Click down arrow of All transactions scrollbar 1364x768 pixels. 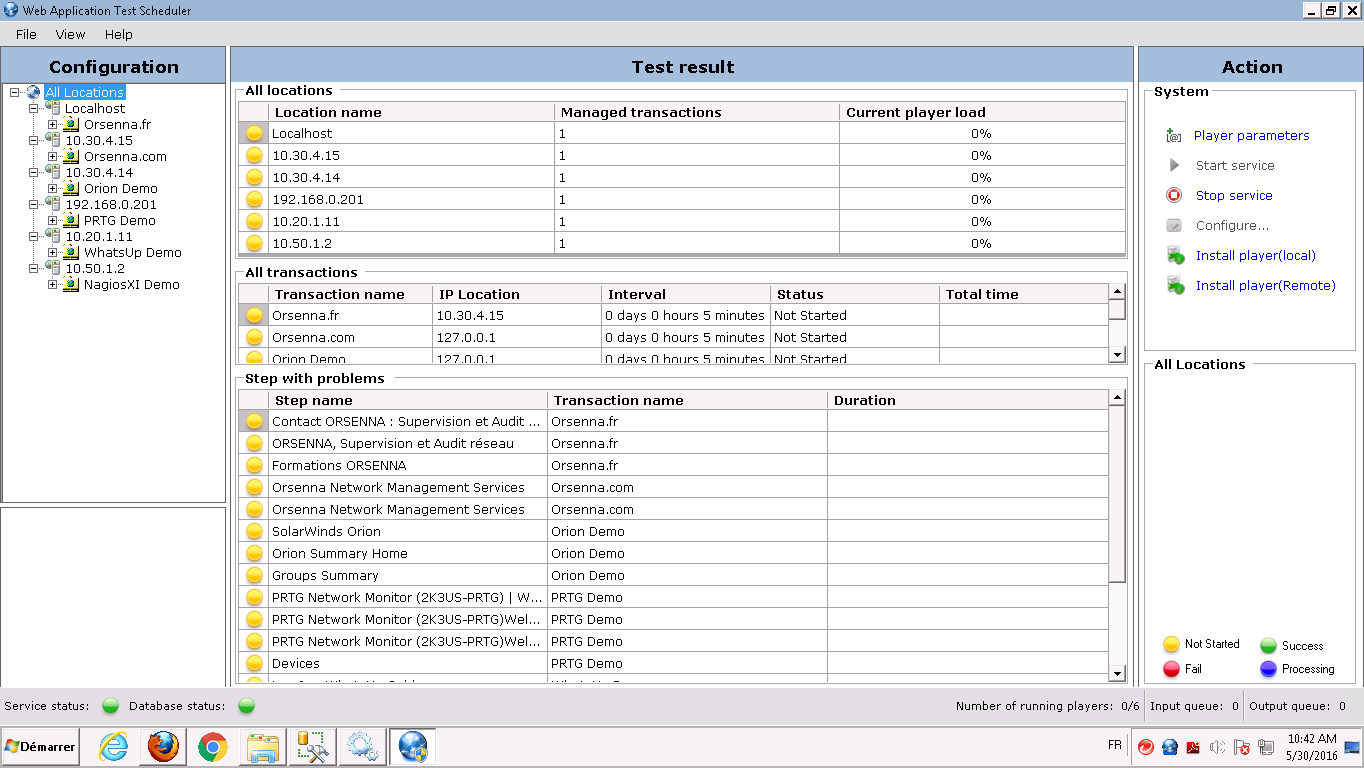pos(1117,354)
